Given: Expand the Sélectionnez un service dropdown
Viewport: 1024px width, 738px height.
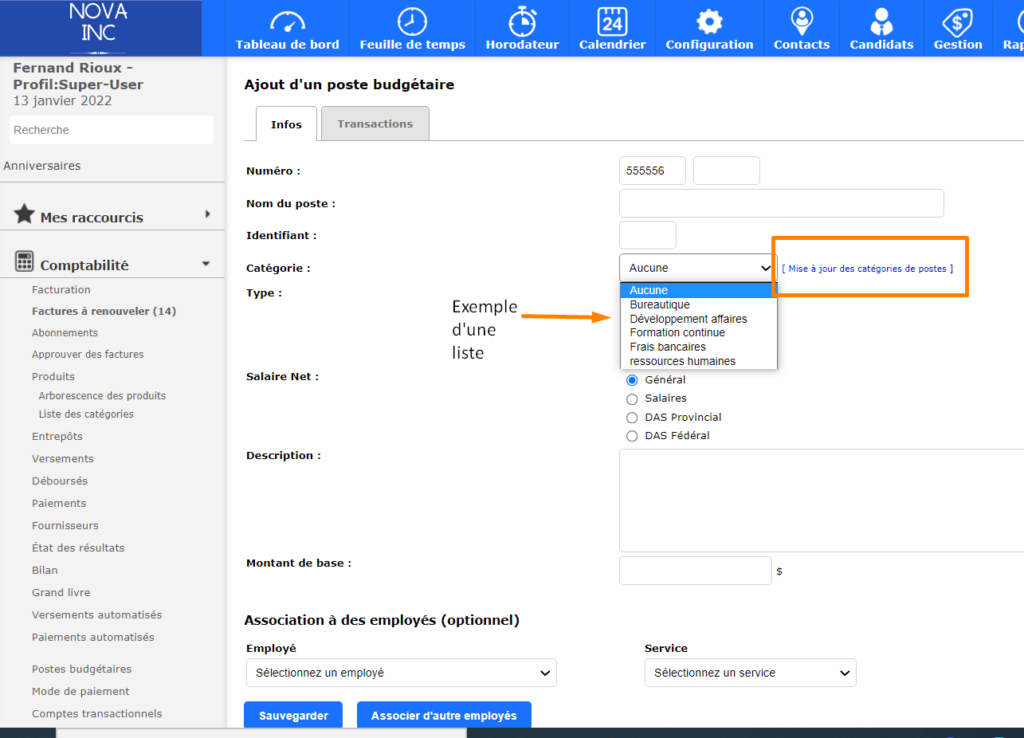Looking at the screenshot, I should pyautogui.click(x=750, y=673).
